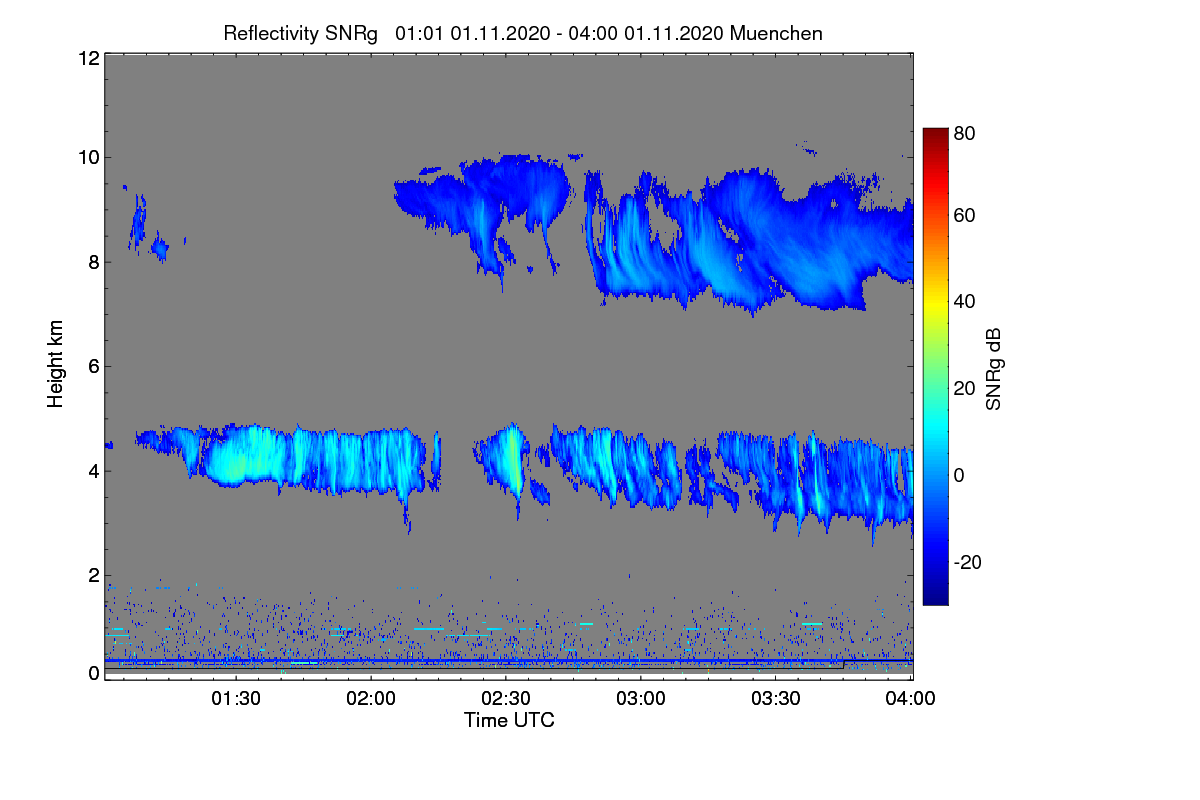Click the height tick label 4
1200x800 pixels.
tap(92, 470)
